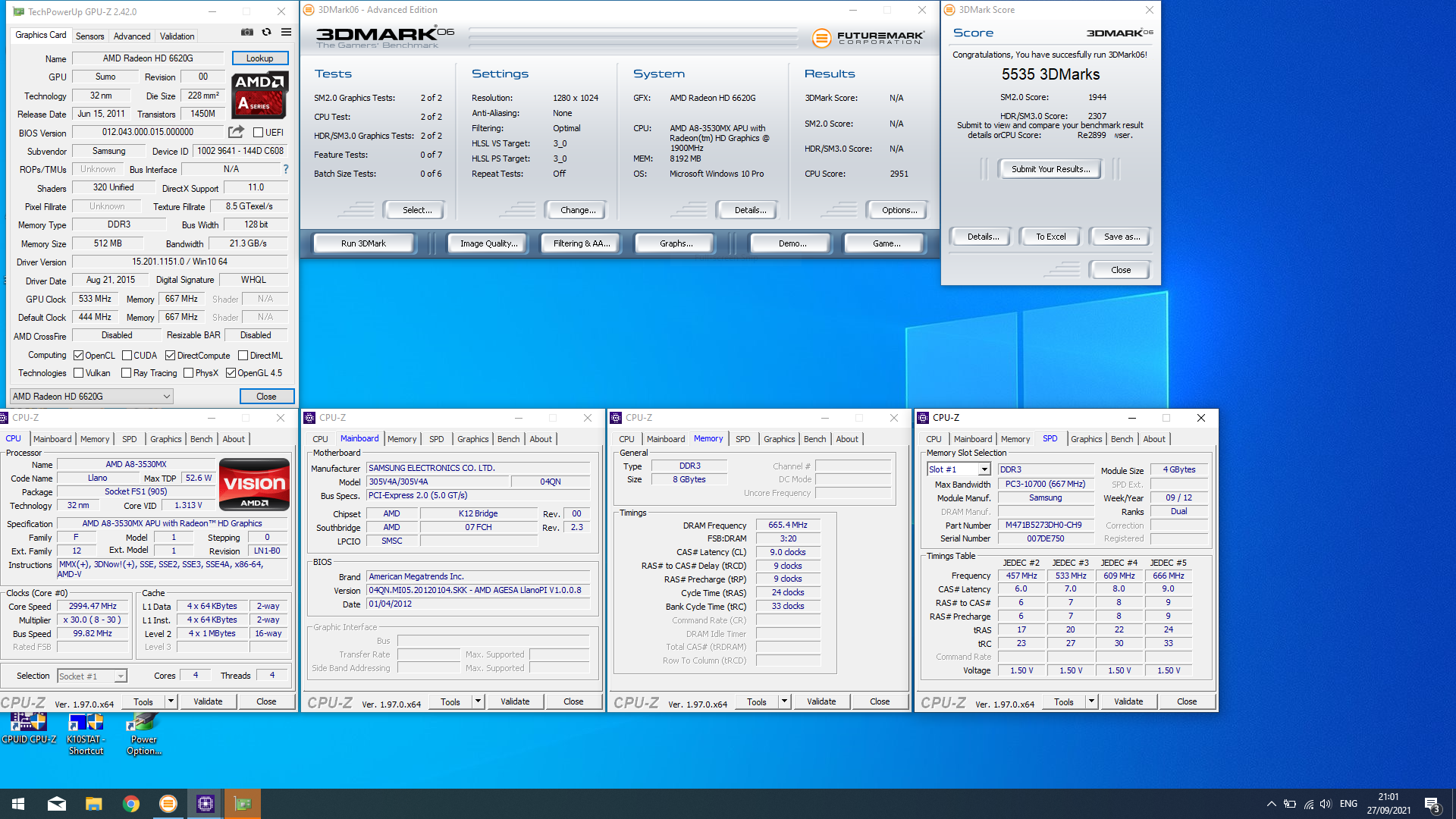Toggle the OpenGL 4.5 checkbox
1456x819 pixels.
(x=231, y=373)
